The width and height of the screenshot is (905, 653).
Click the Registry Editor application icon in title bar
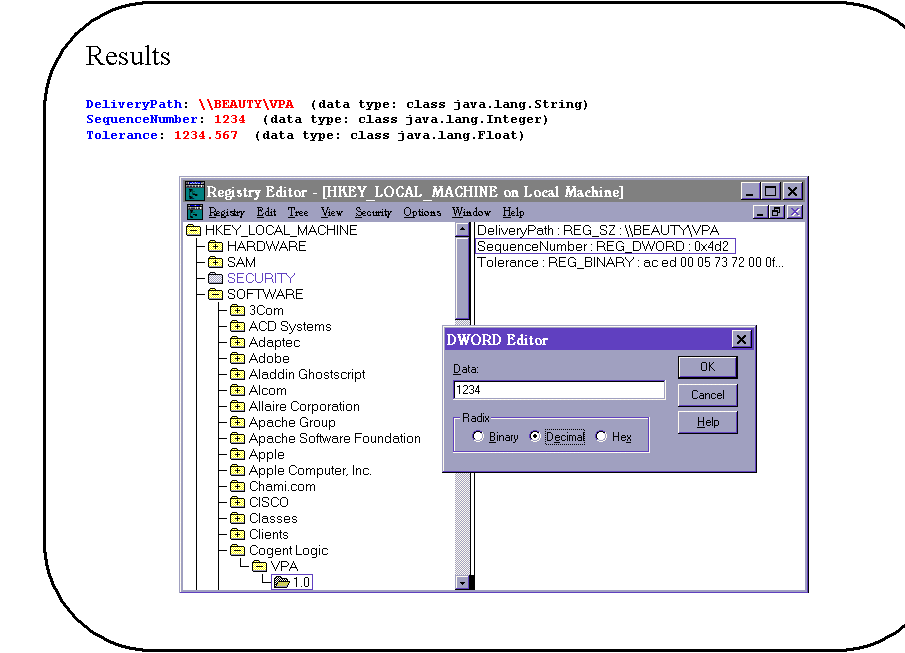[x=193, y=191]
